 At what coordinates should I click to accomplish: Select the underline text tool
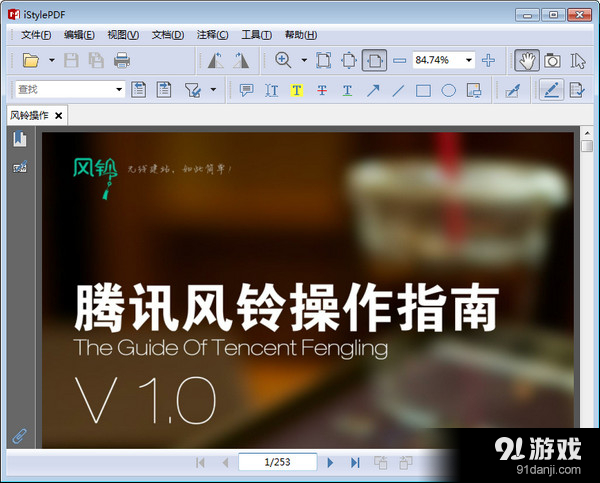pos(347,90)
